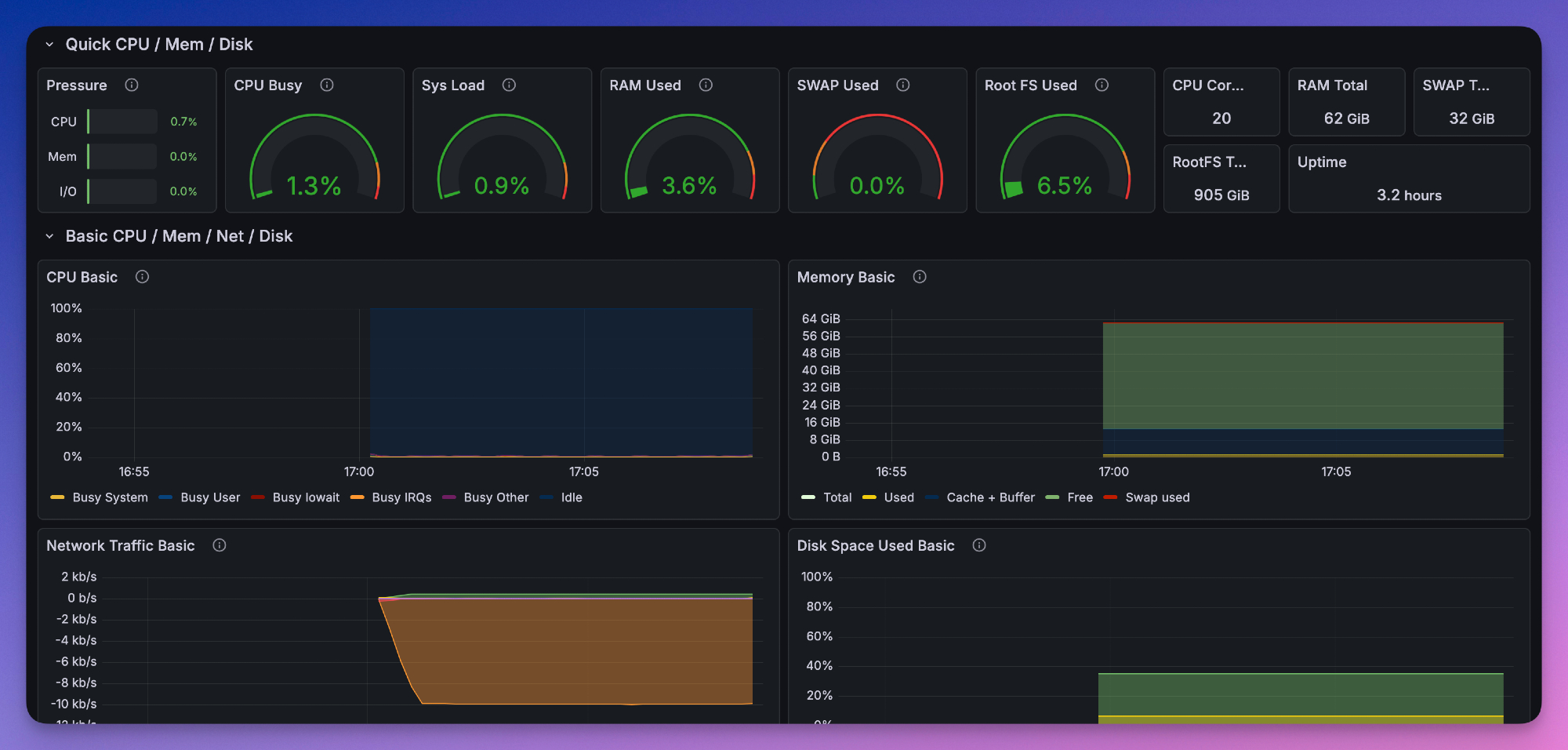Click the Cache + Buffer legend label

990,497
